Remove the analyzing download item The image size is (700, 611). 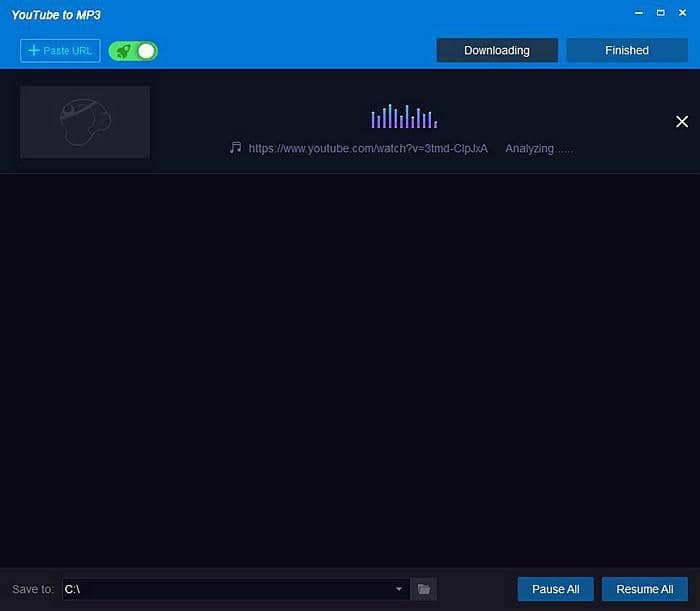click(682, 121)
